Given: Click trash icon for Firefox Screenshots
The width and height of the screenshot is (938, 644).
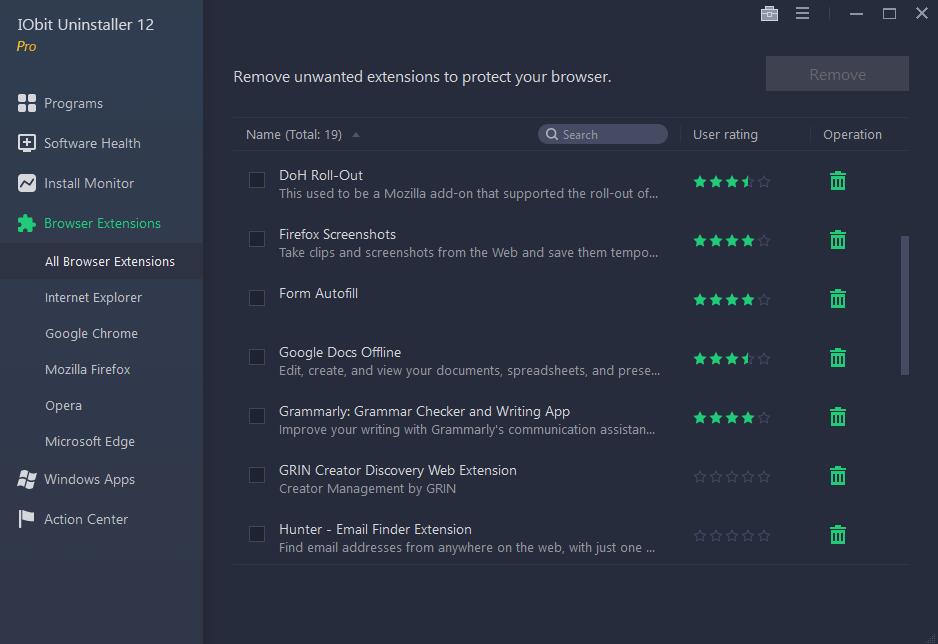Looking at the screenshot, I should (x=838, y=240).
